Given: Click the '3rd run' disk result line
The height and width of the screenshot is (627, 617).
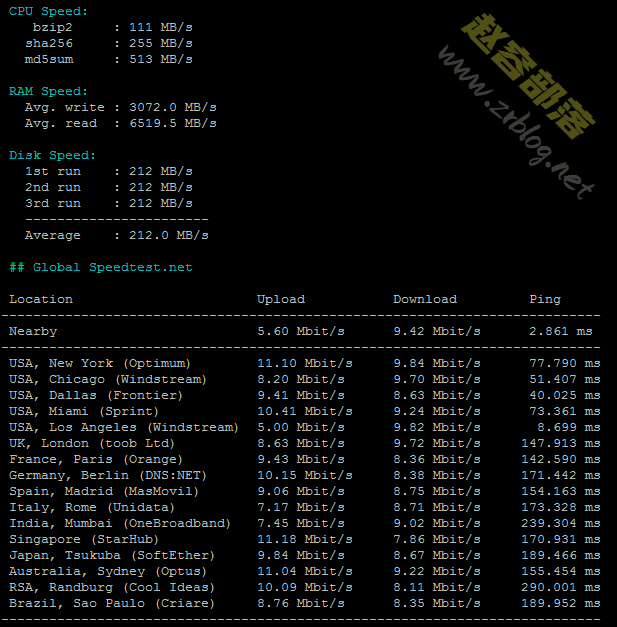Looking at the screenshot, I should [109, 203].
